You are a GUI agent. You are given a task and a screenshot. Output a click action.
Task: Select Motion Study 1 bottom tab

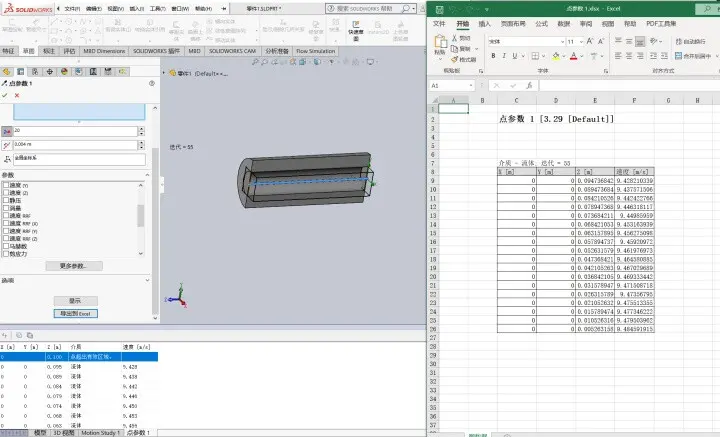click(101, 432)
